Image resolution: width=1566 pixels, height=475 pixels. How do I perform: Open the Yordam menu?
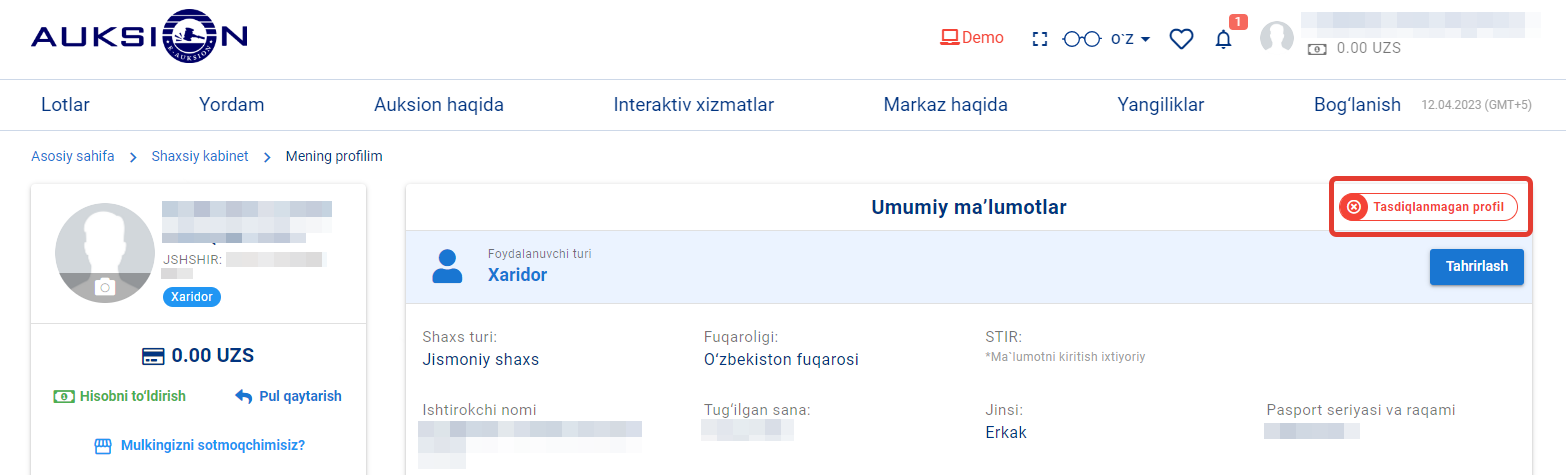231,105
